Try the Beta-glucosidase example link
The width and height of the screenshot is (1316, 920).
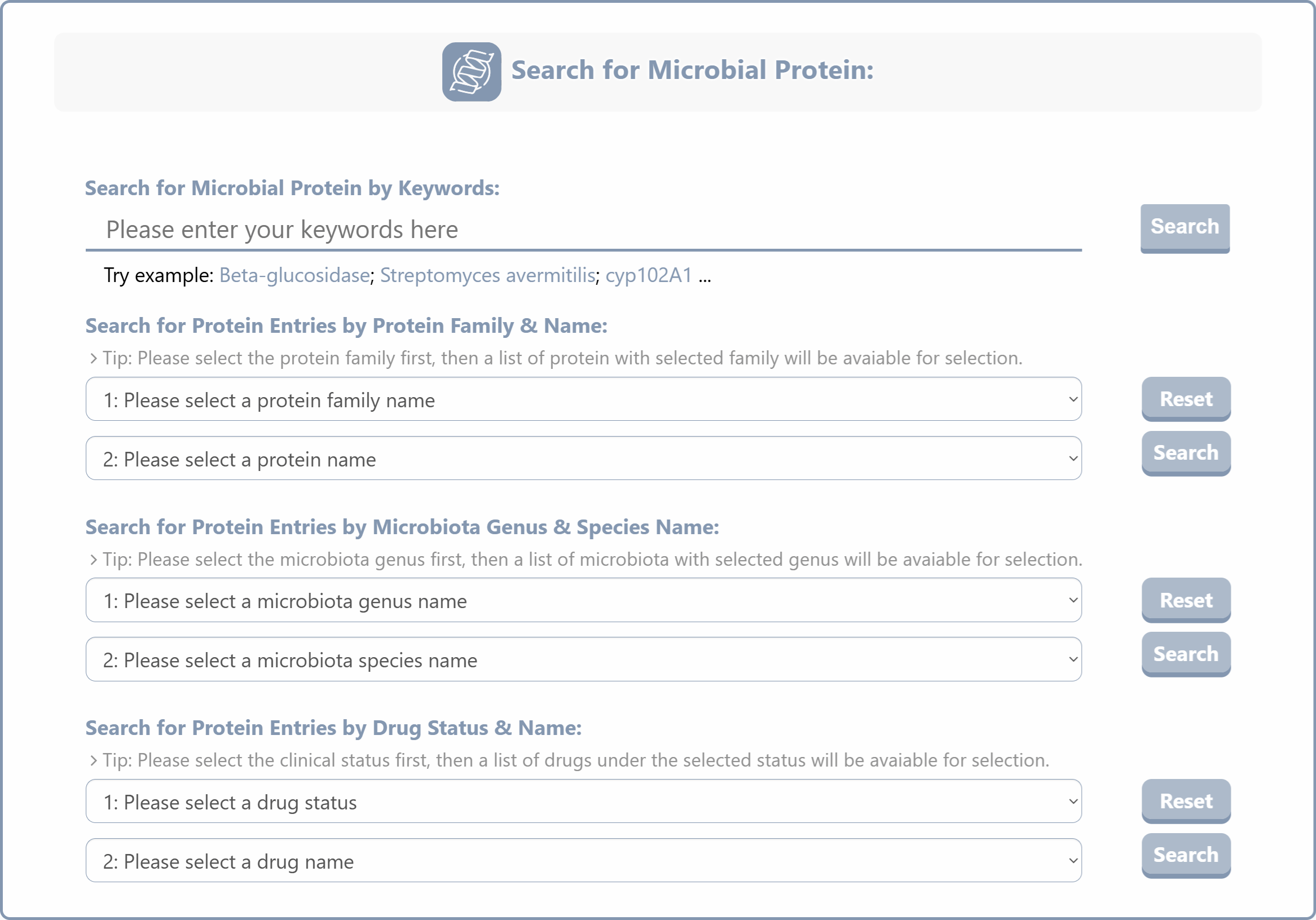point(294,276)
